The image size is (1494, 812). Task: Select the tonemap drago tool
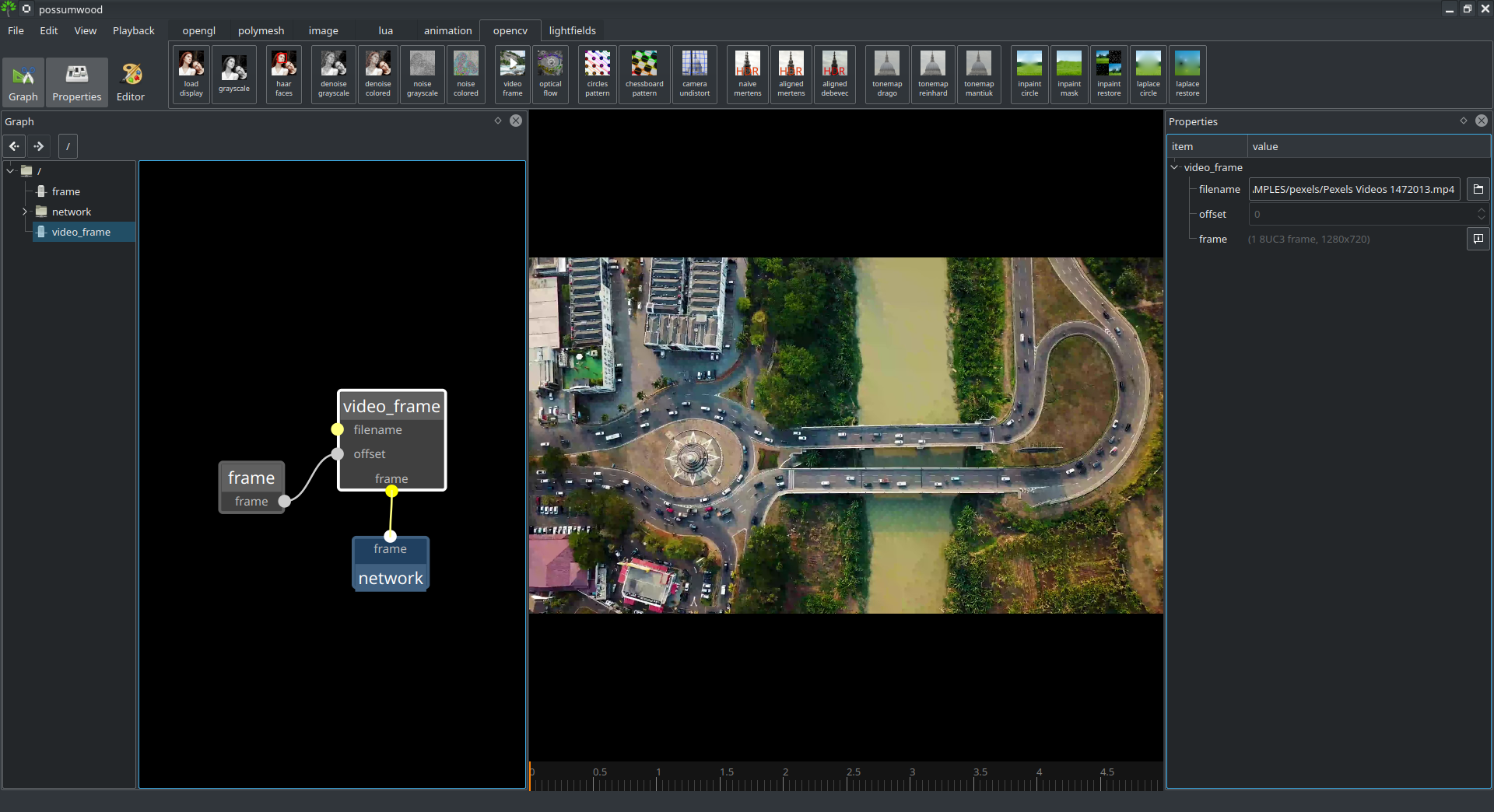coord(886,74)
